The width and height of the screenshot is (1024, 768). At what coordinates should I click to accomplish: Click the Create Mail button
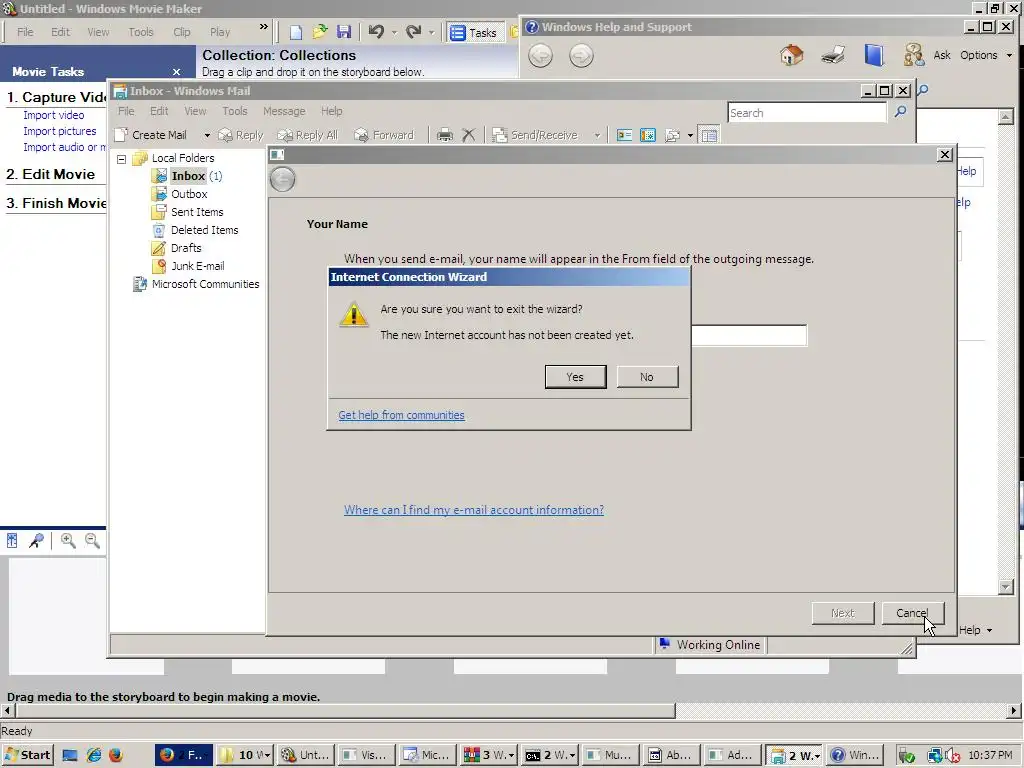151,135
